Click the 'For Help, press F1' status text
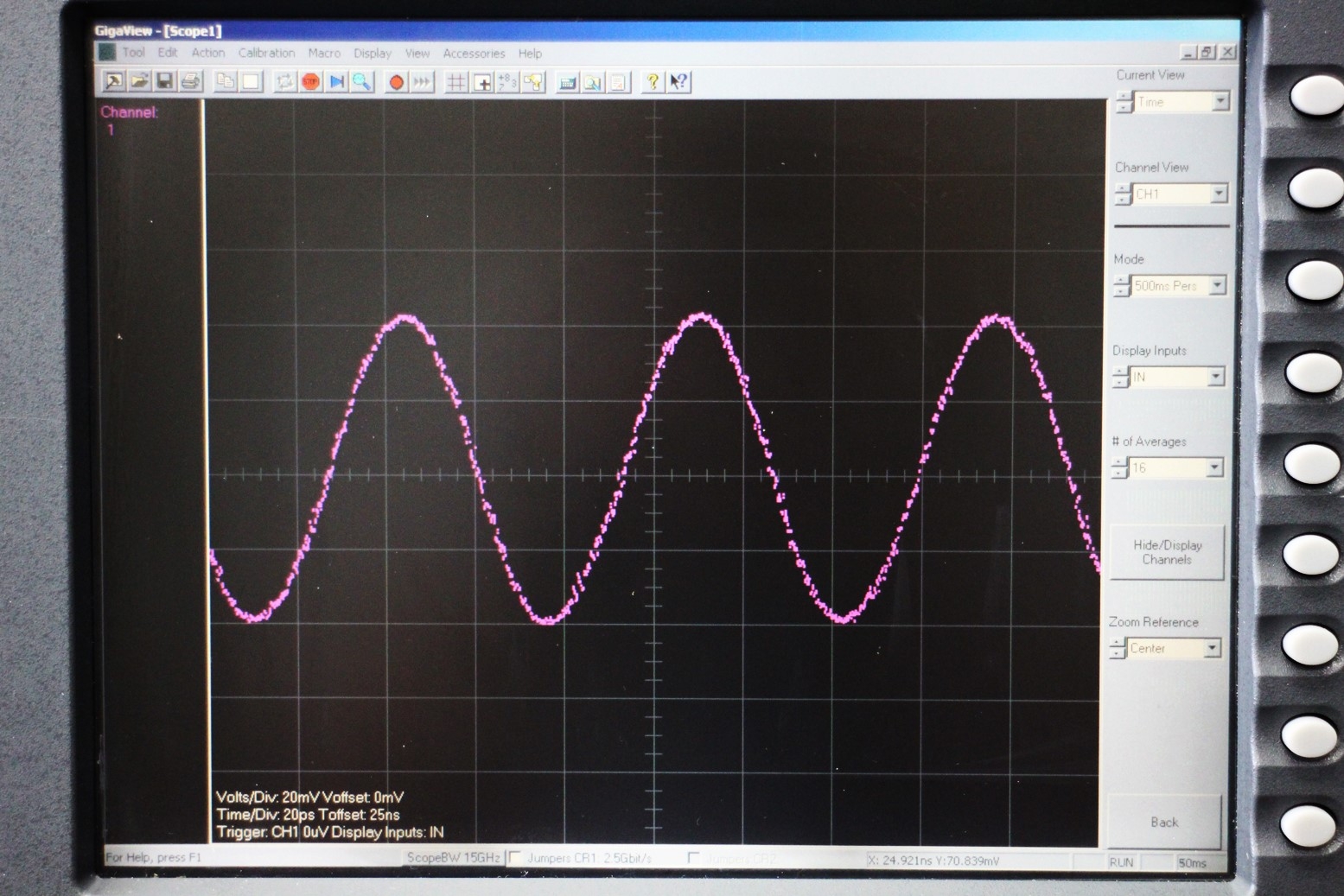Screen dimensions: 1344x896 [153, 857]
